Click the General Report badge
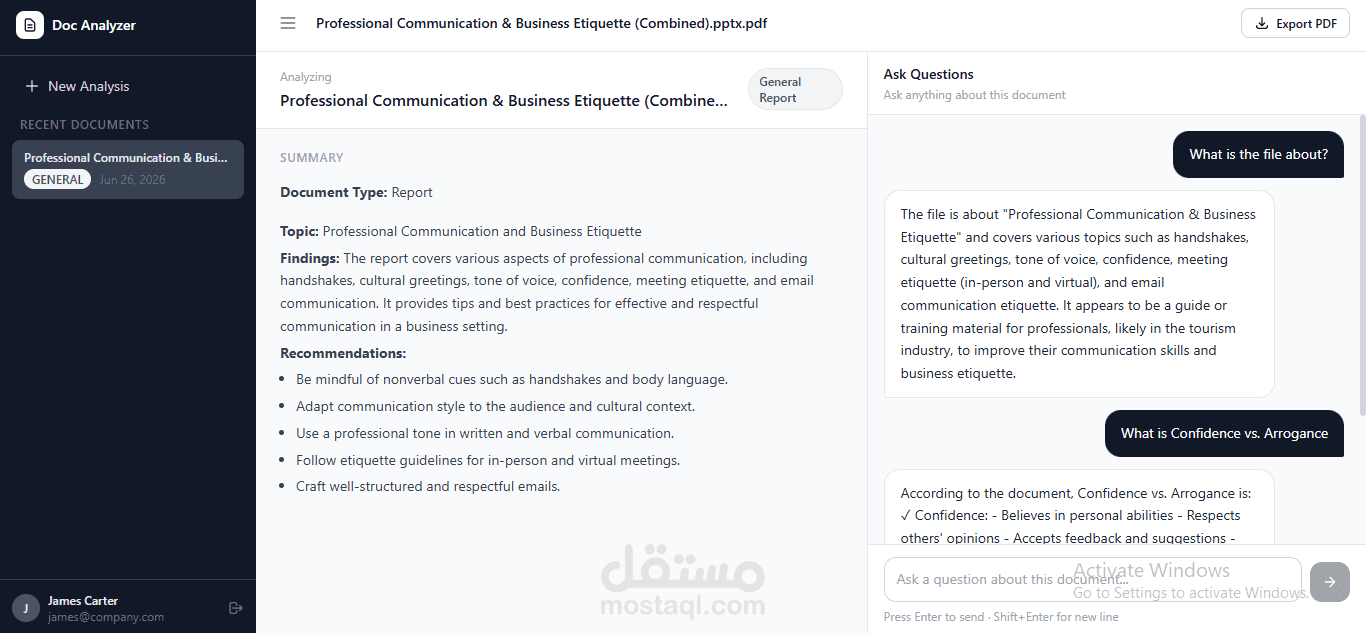 pos(795,89)
